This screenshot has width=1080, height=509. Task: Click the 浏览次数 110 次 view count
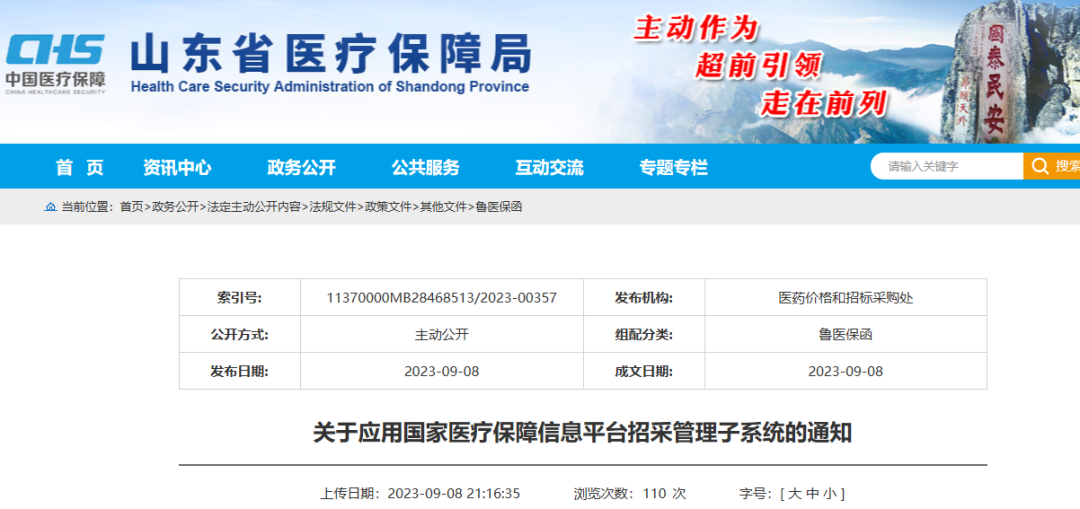(630, 493)
